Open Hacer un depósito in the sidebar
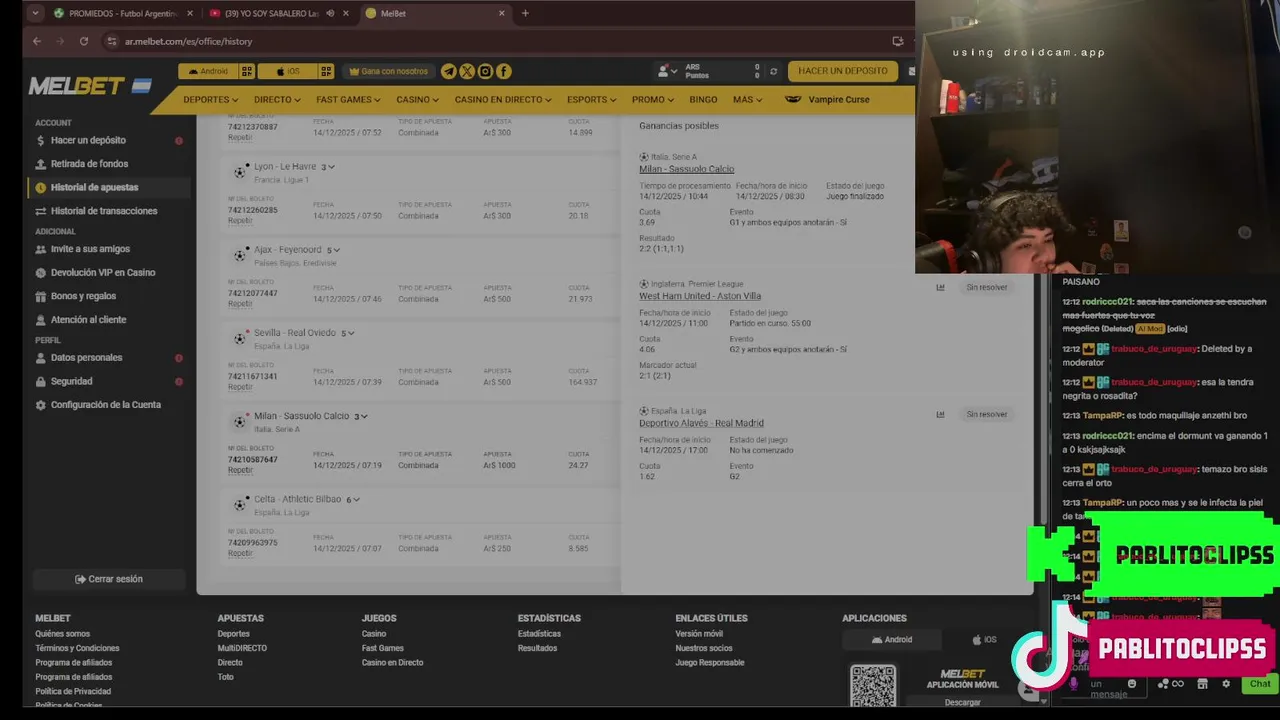The height and width of the screenshot is (720, 1280). pyautogui.click(x=88, y=141)
